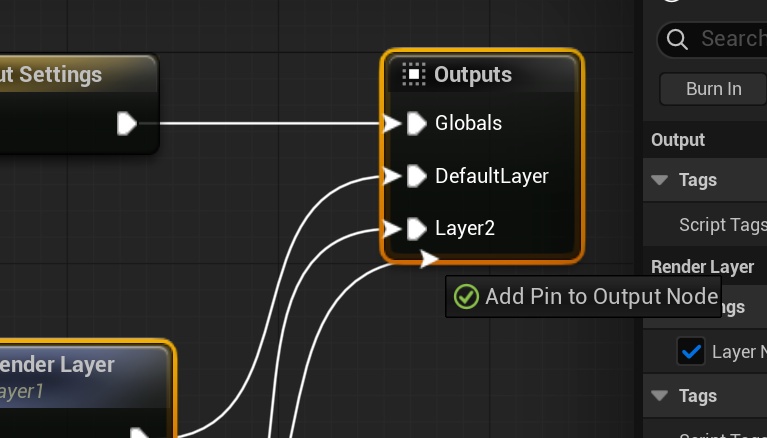Click the Script Tags property under Output

point(721,225)
